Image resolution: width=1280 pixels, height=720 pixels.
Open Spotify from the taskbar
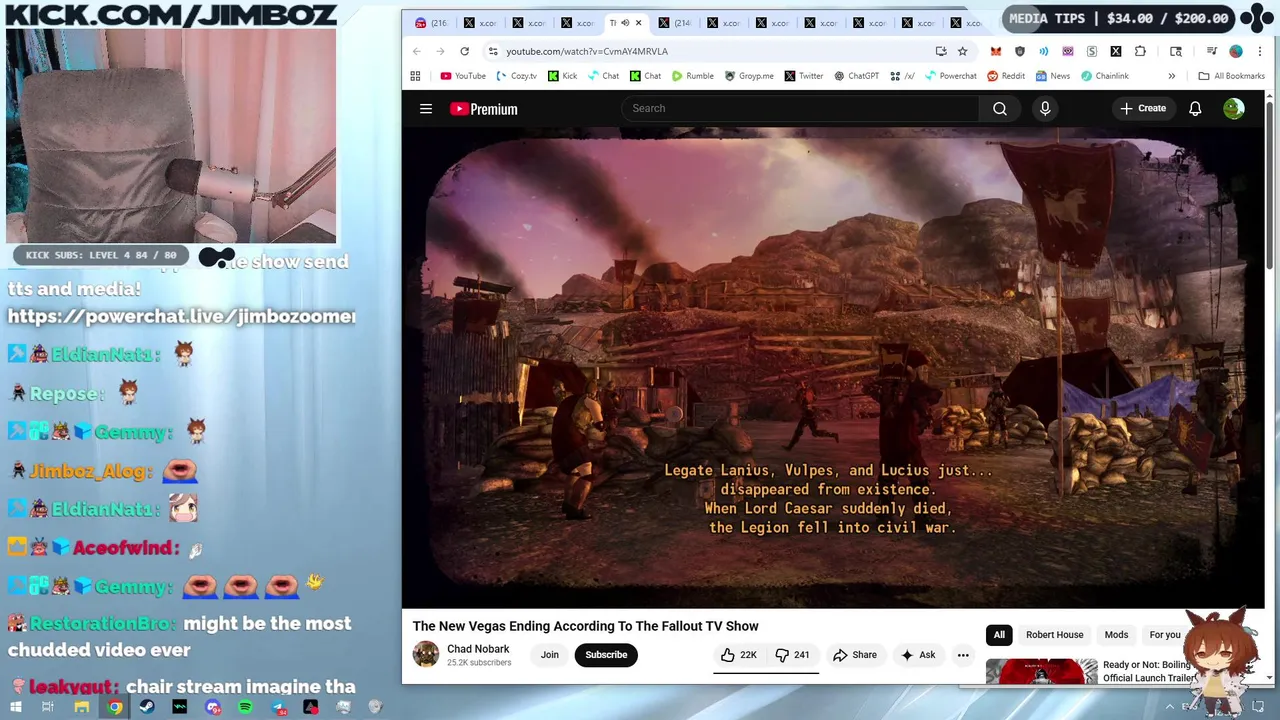pyautogui.click(x=246, y=707)
